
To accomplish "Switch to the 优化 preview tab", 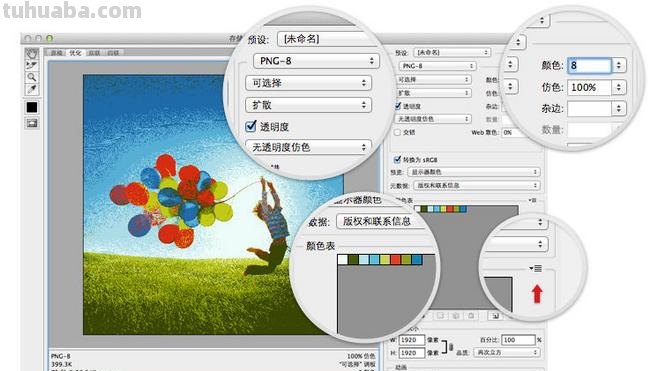I will coord(75,53).
